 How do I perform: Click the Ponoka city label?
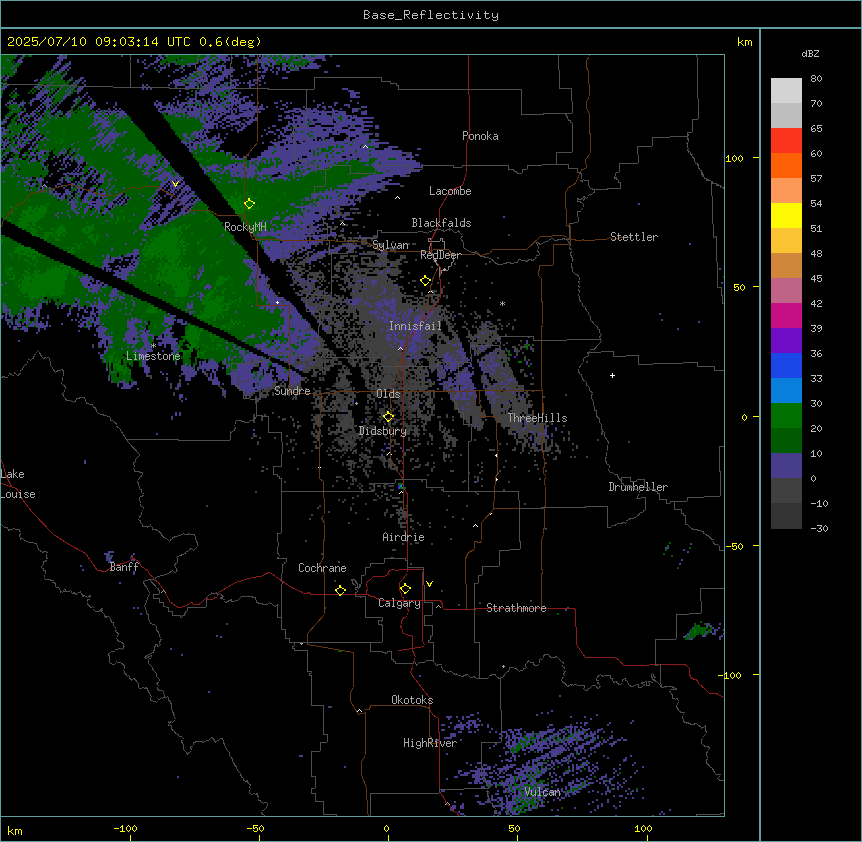coord(480,136)
